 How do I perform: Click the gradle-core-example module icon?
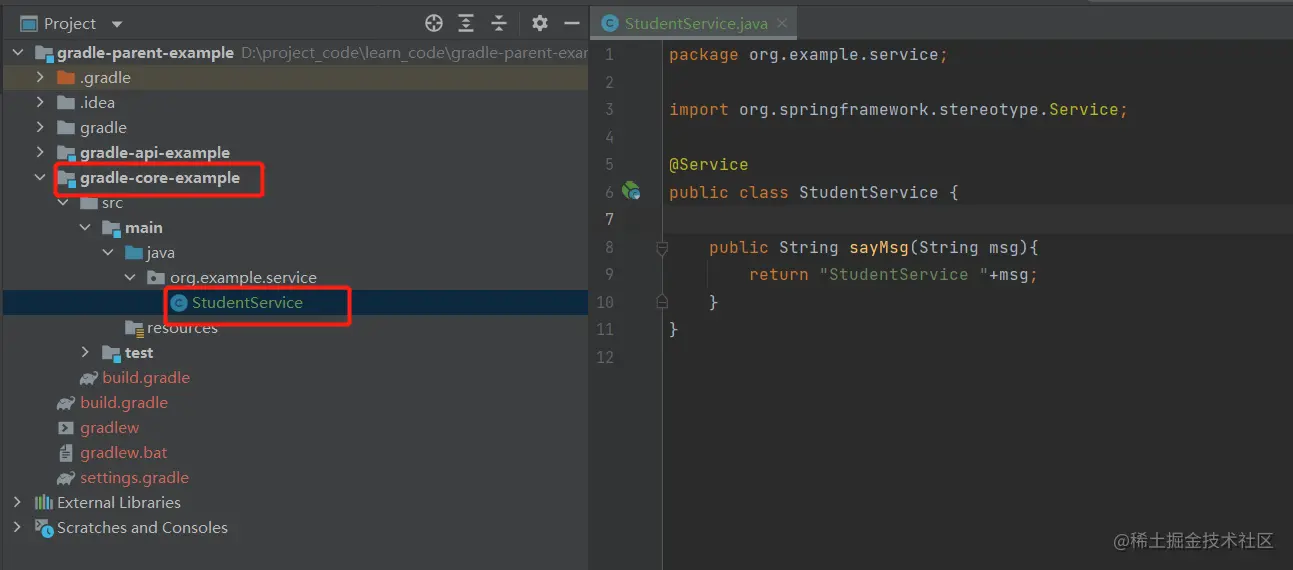[66, 178]
